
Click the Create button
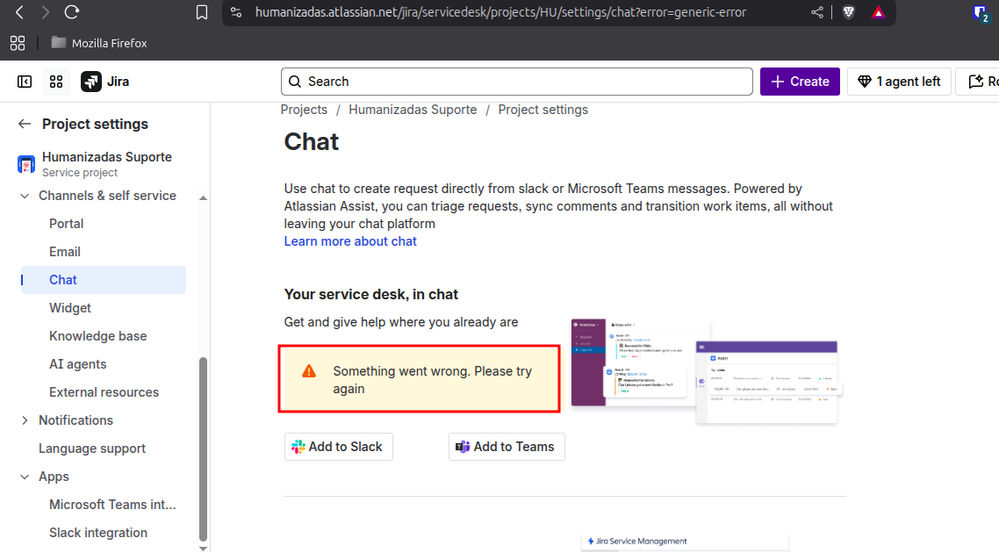pyautogui.click(x=800, y=82)
